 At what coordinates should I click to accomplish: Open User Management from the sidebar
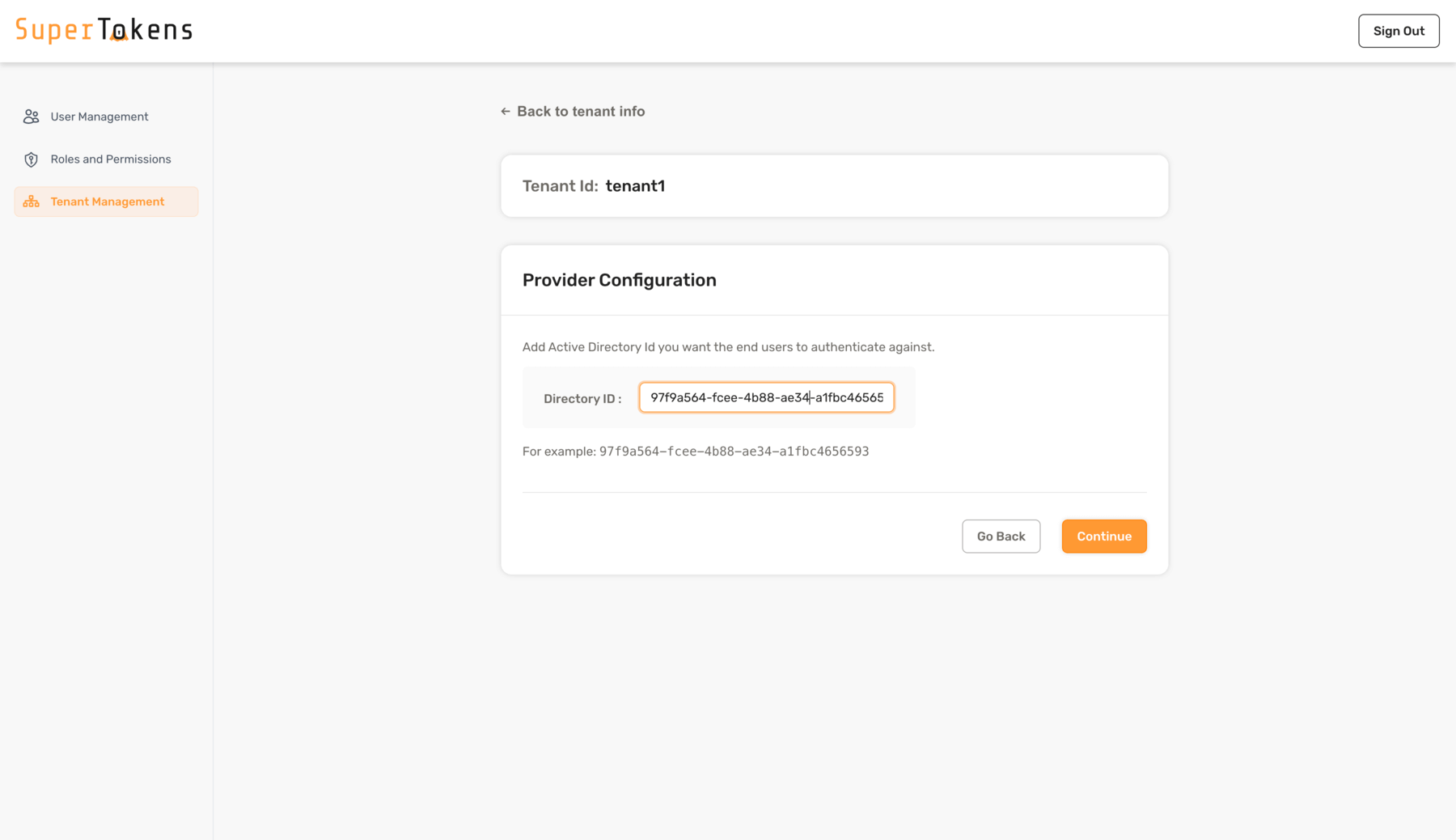click(x=99, y=117)
